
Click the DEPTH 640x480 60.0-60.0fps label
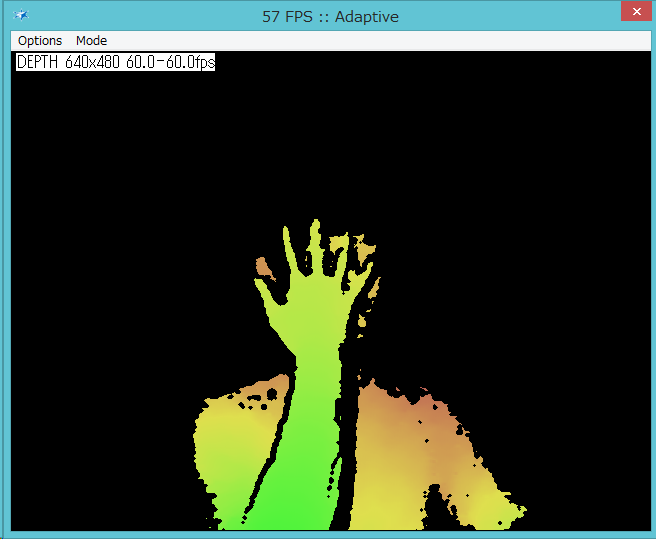pos(115,62)
